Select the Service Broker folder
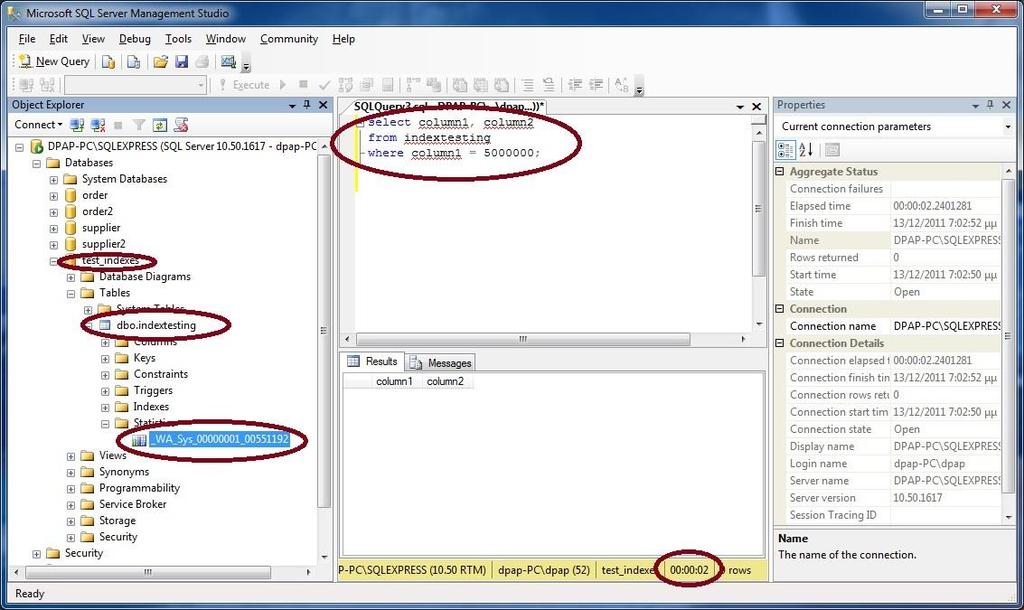1024x610 pixels. tap(133, 504)
